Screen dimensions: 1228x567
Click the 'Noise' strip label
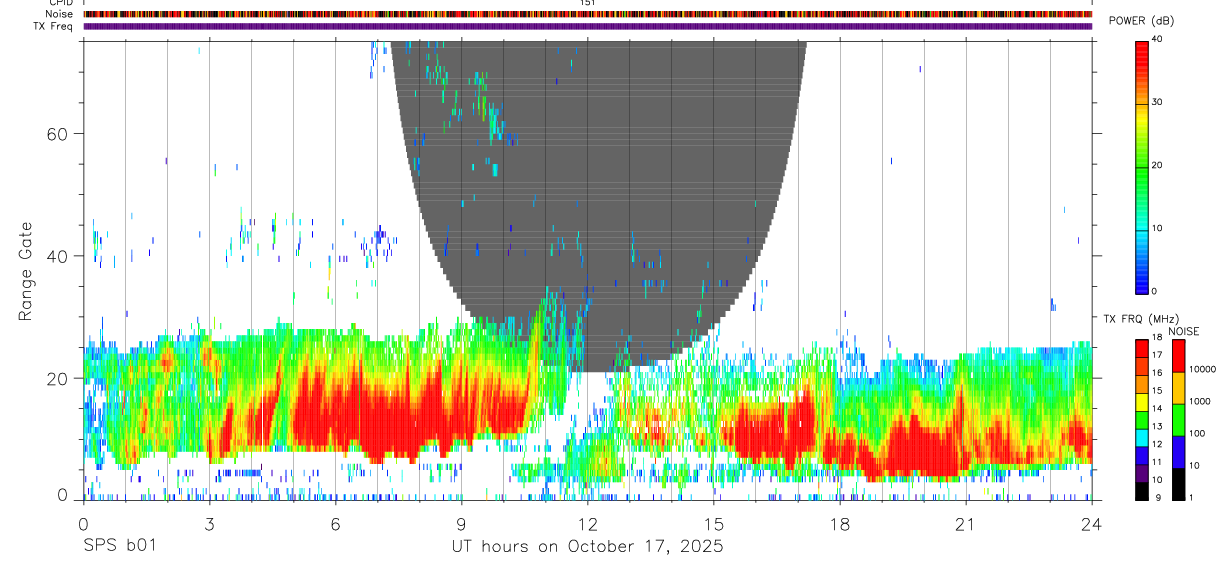pos(60,14)
